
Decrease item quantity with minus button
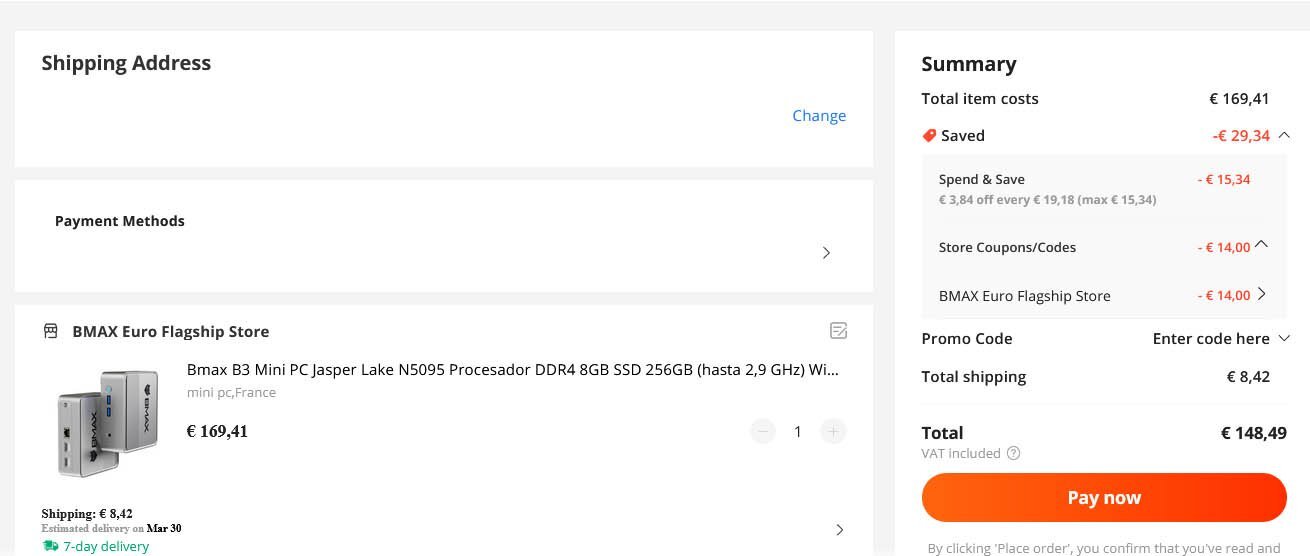tap(763, 431)
